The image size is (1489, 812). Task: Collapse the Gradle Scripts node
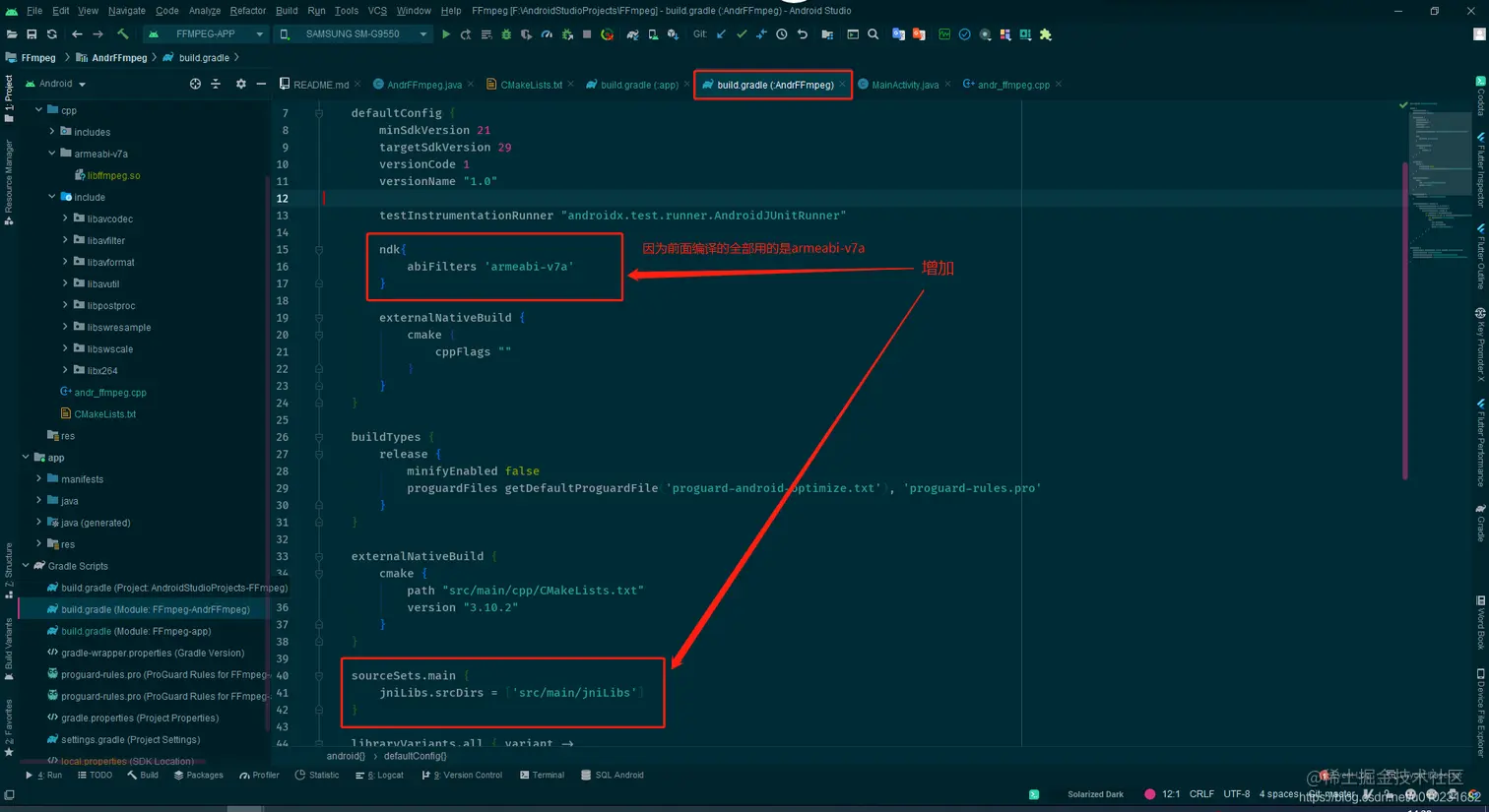(x=26, y=566)
